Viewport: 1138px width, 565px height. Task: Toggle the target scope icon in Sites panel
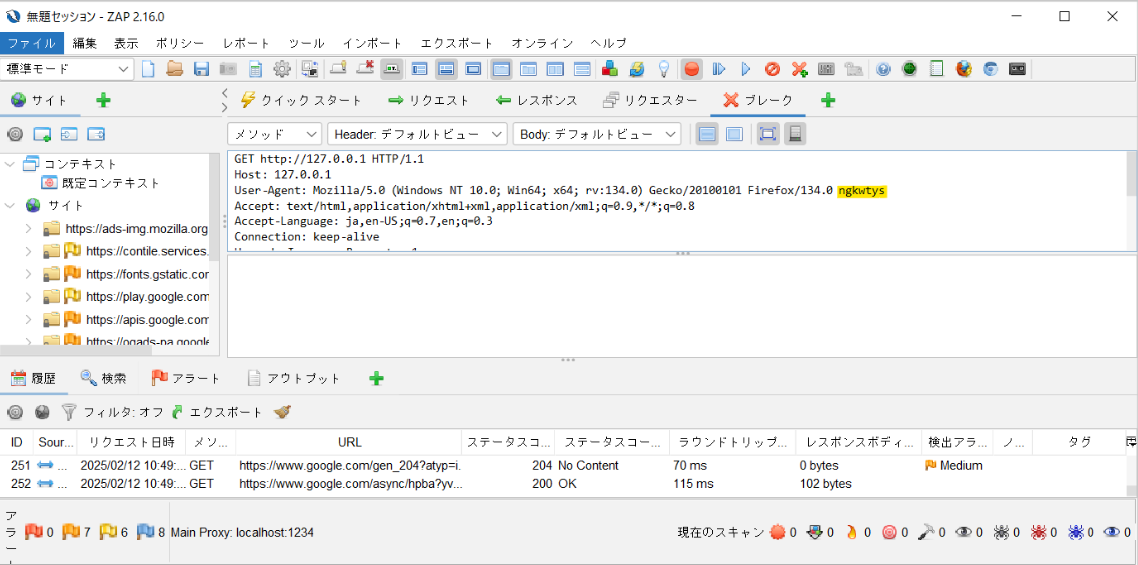pyautogui.click(x=15, y=134)
